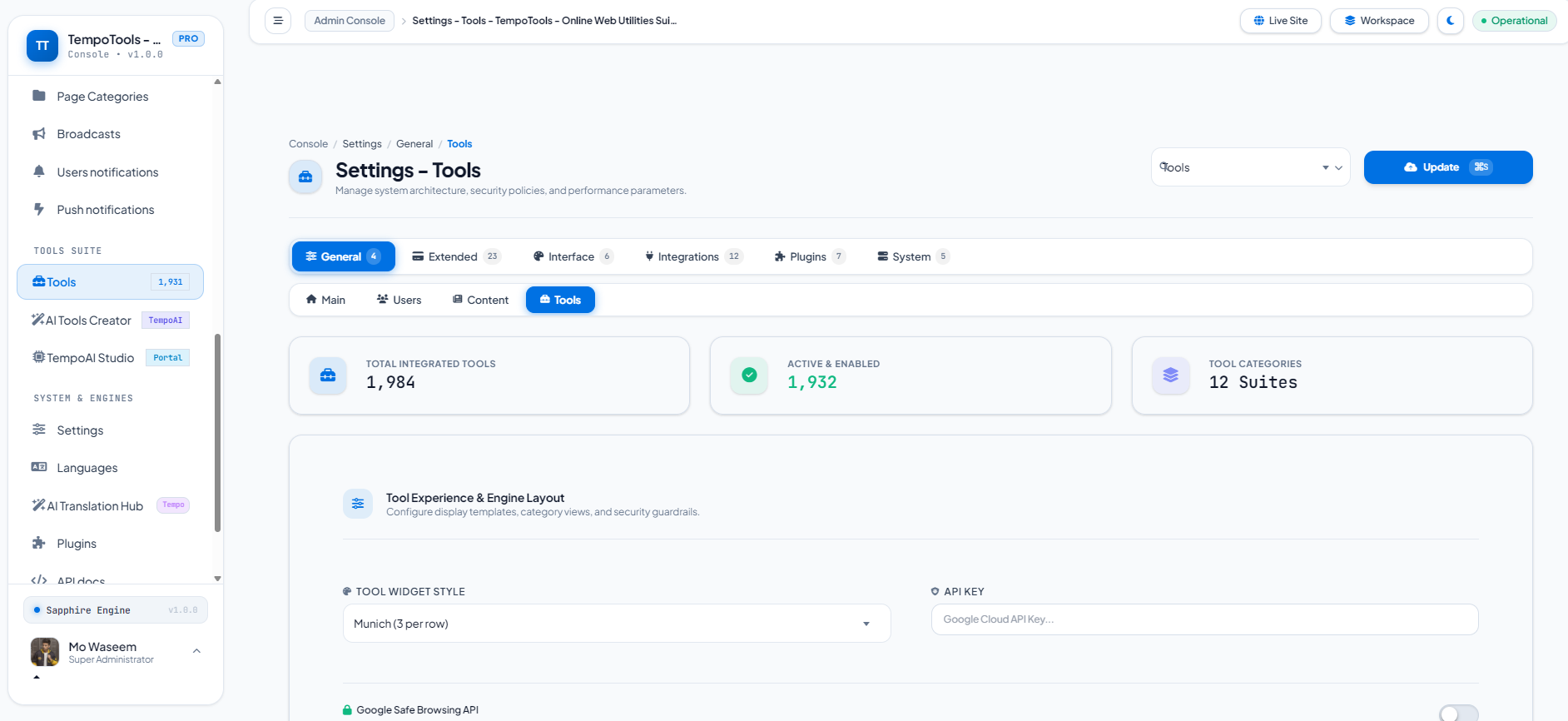Open Tools item in Tools Suite sidebar
1568x721 pixels.
click(x=110, y=282)
